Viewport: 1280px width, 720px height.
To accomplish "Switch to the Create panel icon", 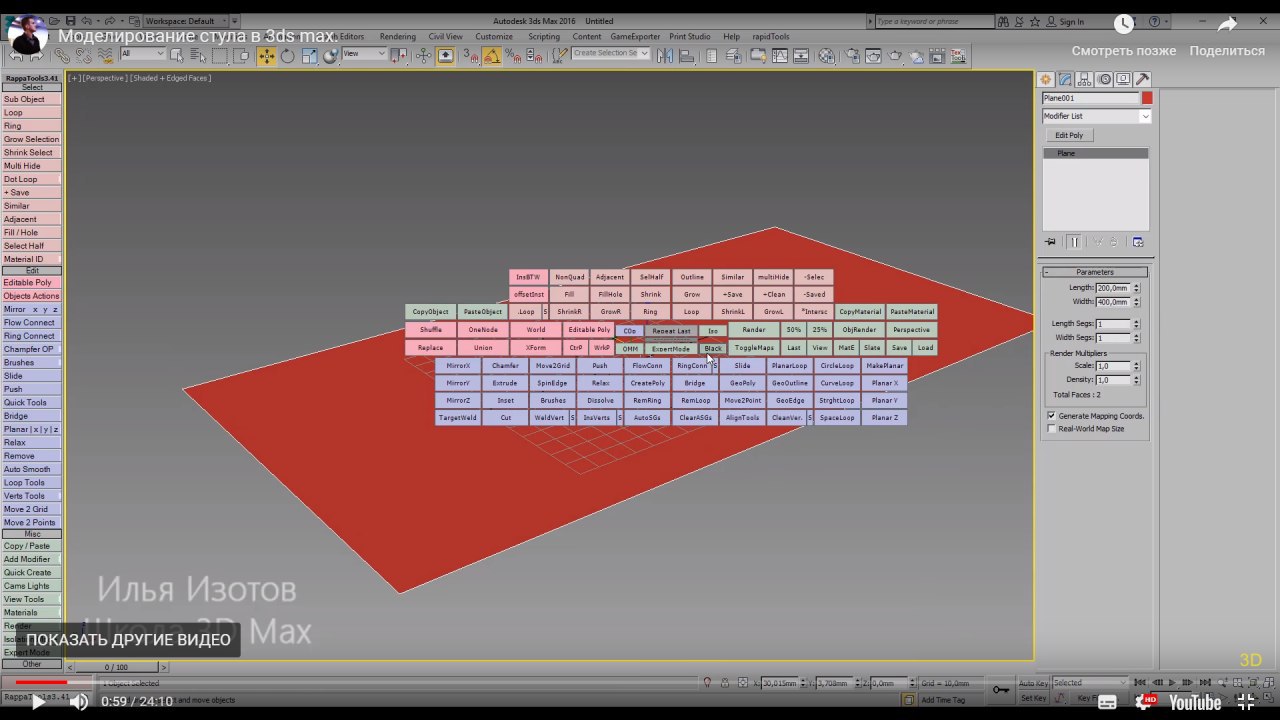I will pos(1046,79).
